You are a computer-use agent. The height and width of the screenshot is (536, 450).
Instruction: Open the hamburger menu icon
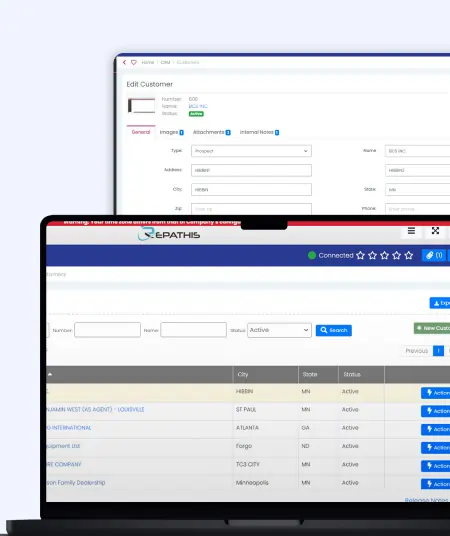click(411, 231)
